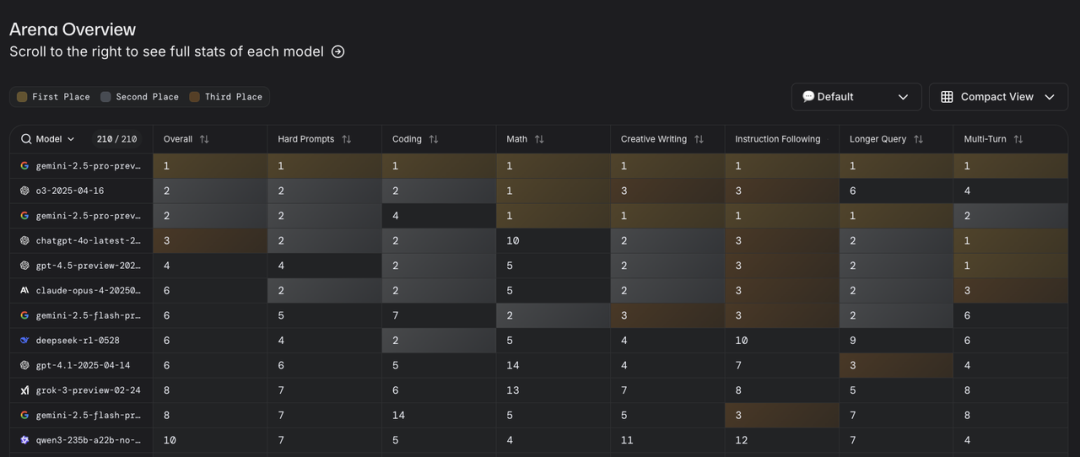1080x457 pixels.
Task: Click the First Place legend label
Action: click(61, 97)
